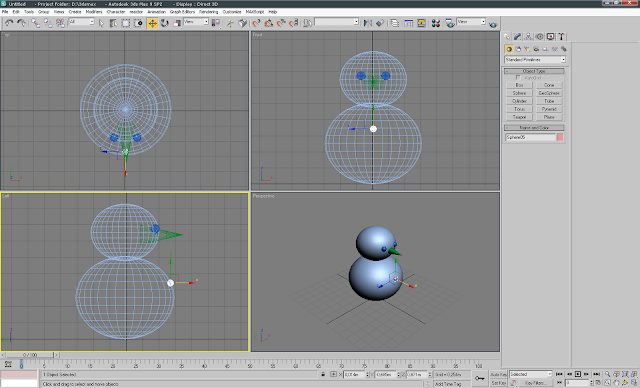Open the Utilities hammer panel icon
This screenshot has width=640, height=388.
[561, 37]
